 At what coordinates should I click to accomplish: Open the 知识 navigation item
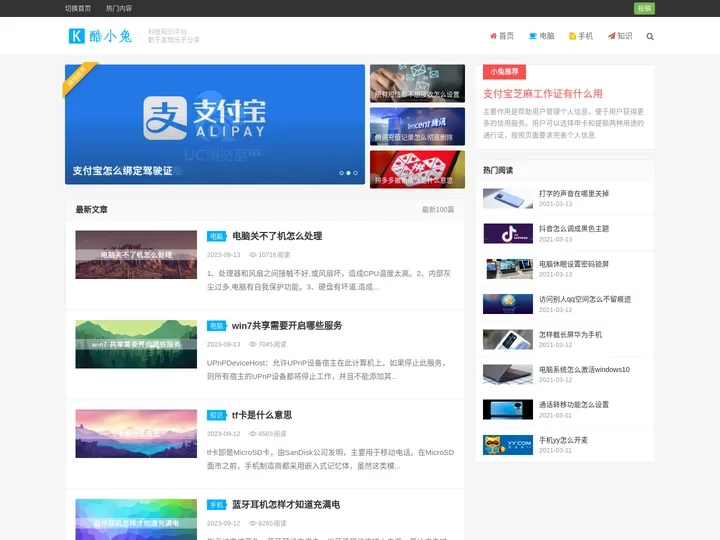point(620,36)
